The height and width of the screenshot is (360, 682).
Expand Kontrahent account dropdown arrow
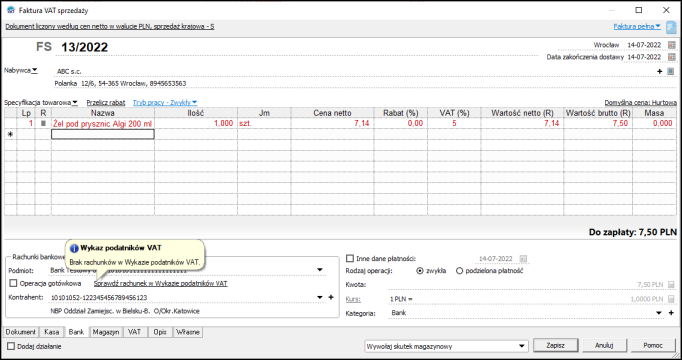(x=320, y=297)
